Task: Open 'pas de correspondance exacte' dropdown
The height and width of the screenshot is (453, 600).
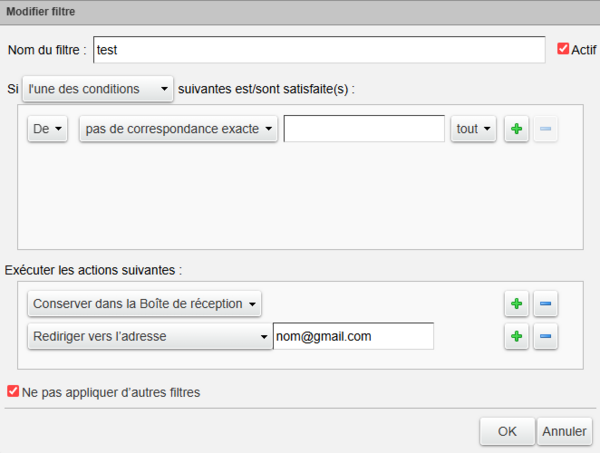Action: tap(178, 129)
